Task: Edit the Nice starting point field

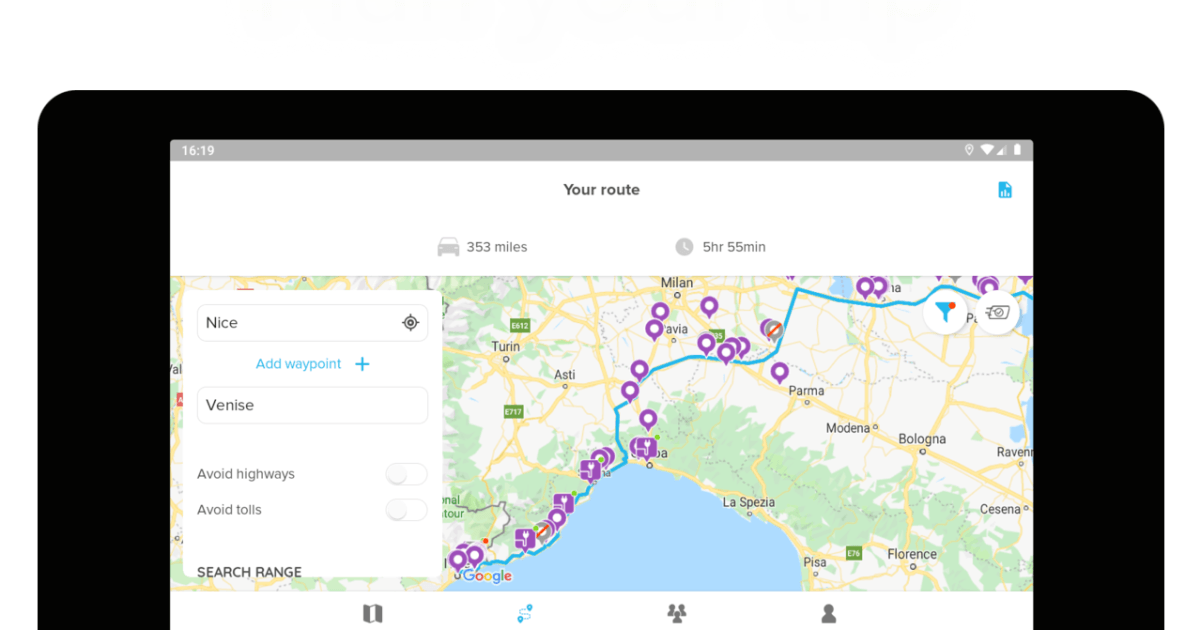Action: [x=295, y=323]
